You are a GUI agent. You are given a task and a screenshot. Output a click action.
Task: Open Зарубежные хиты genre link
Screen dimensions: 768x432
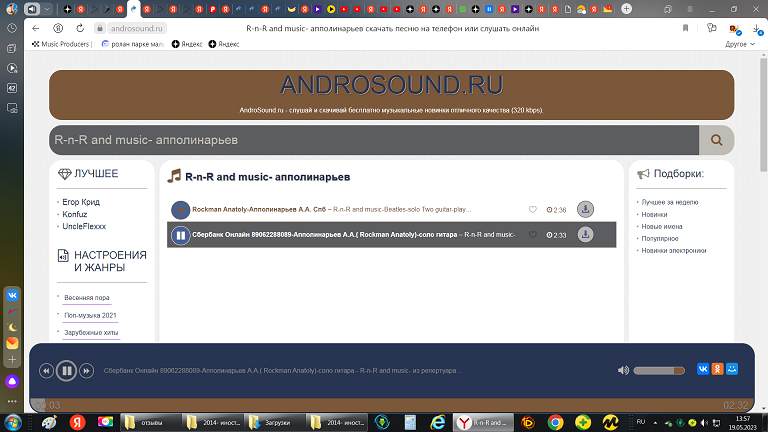pos(91,333)
